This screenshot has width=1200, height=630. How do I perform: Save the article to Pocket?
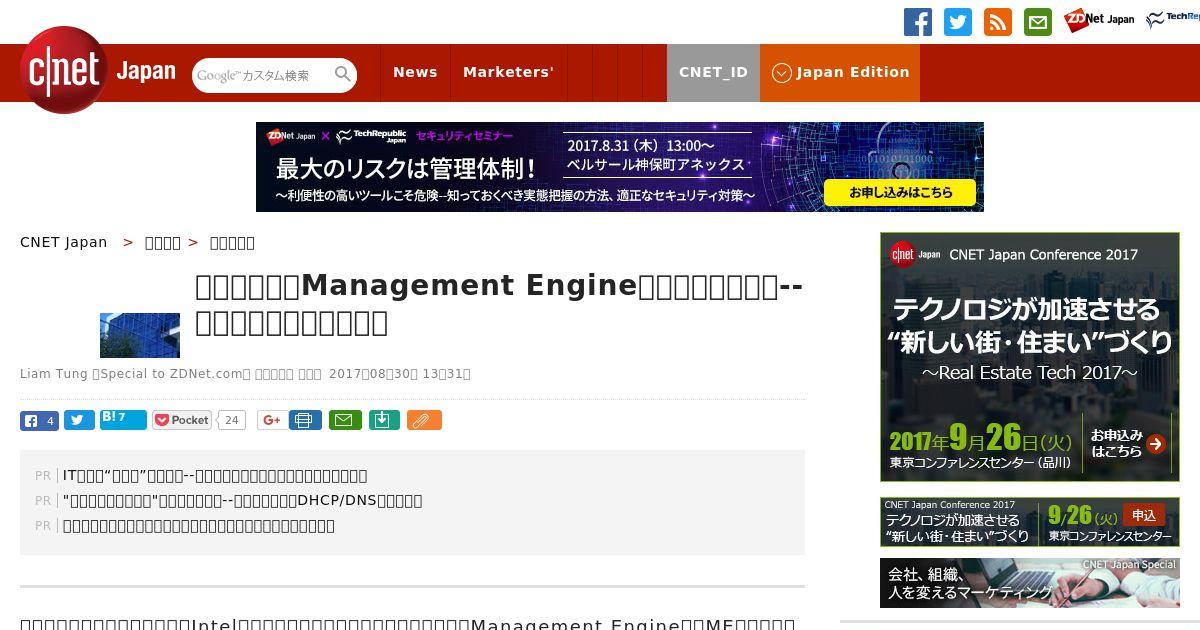(182, 420)
